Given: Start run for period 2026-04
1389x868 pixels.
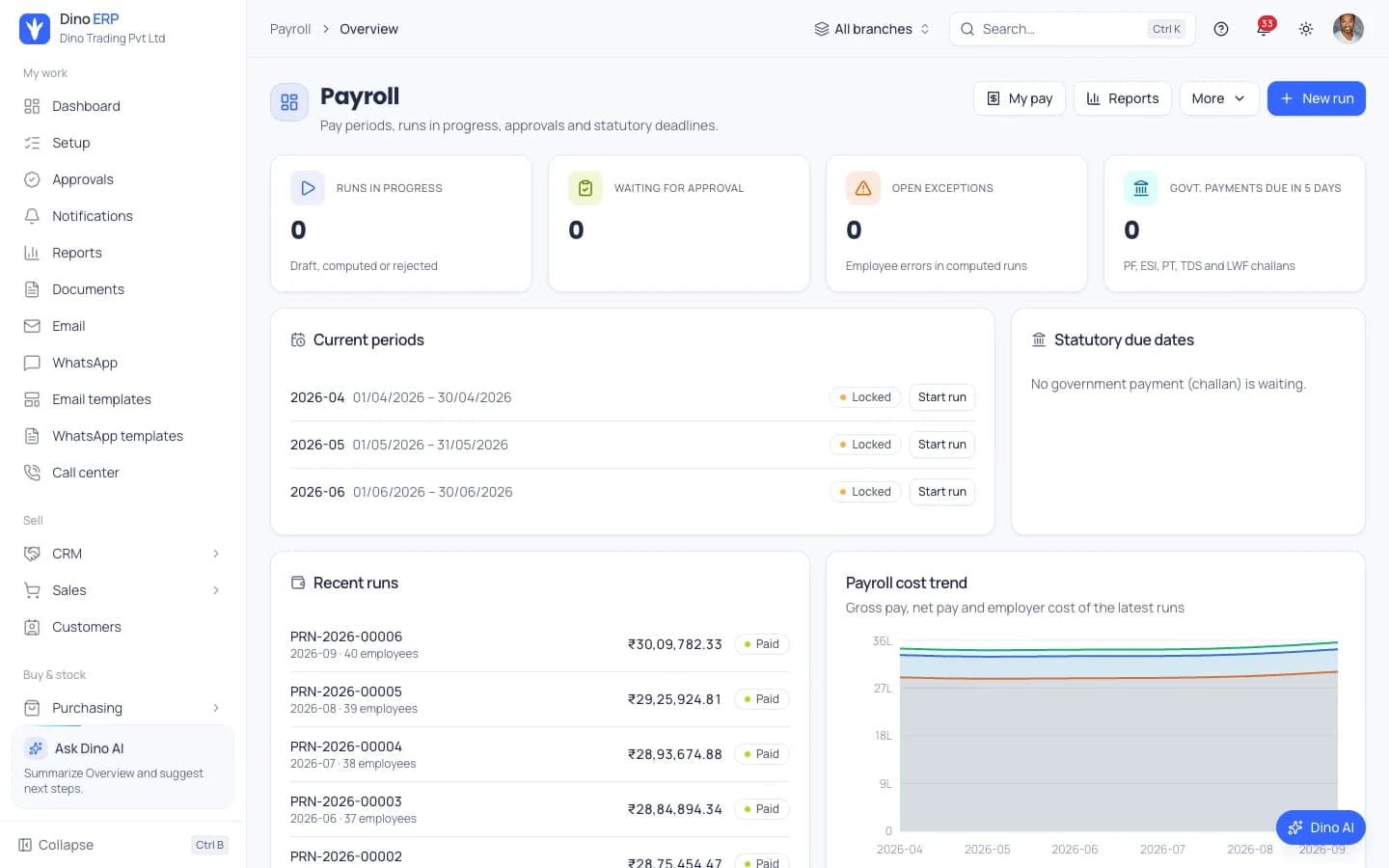Looking at the screenshot, I should click(x=942, y=397).
